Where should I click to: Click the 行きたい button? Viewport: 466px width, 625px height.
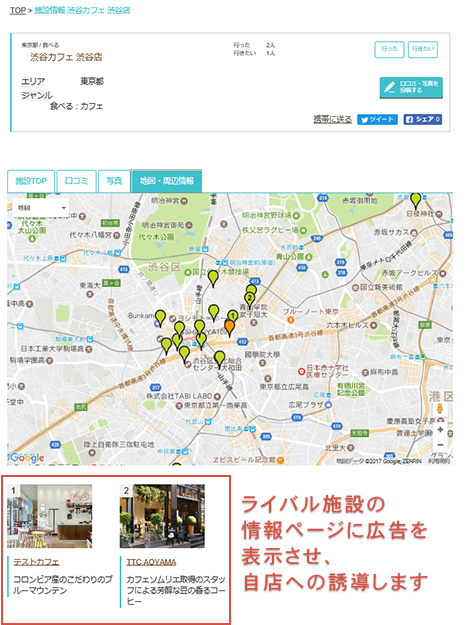pos(423,49)
